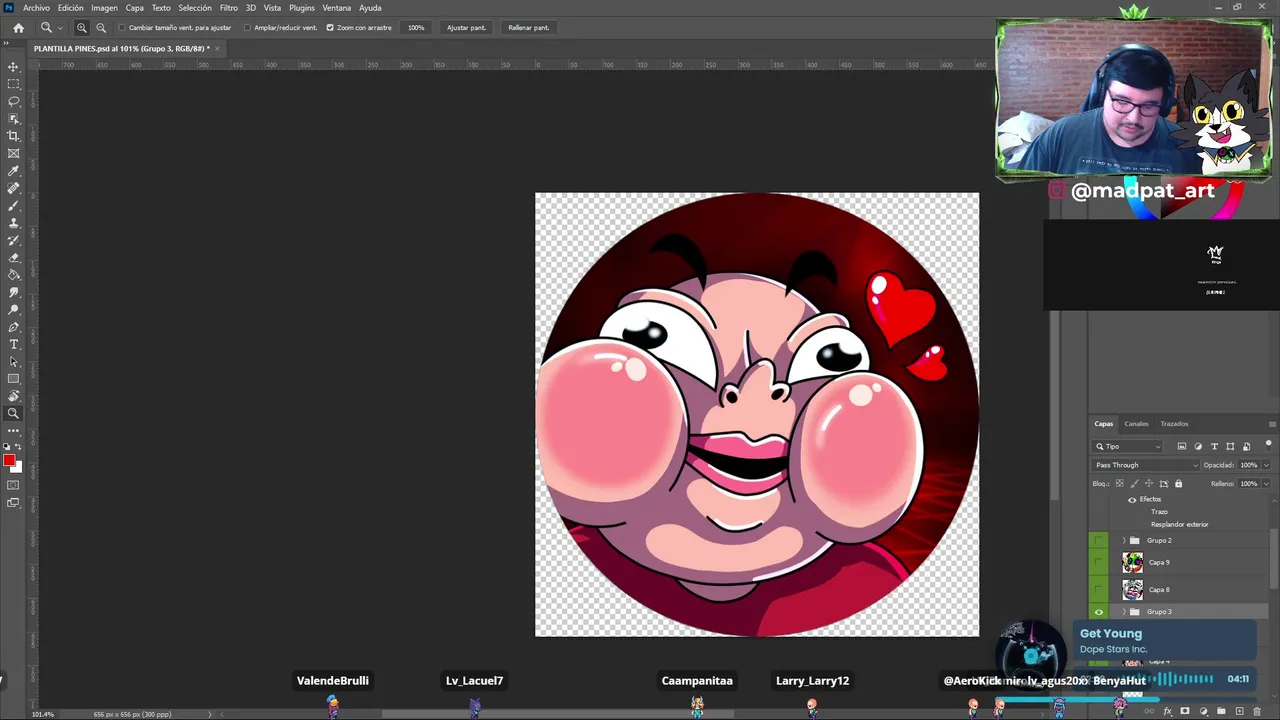Click the Home button in options bar
This screenshot has width=1280, height=720.
(18, 28)
